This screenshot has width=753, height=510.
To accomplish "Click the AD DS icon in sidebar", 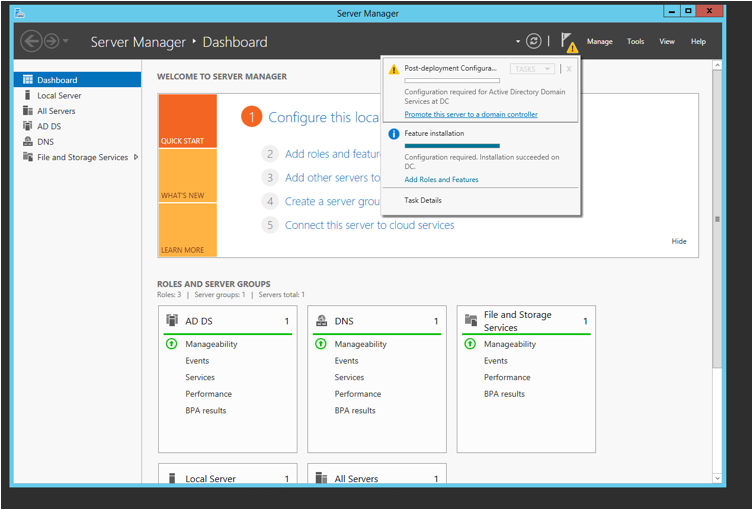I will [x=28, y=126].
